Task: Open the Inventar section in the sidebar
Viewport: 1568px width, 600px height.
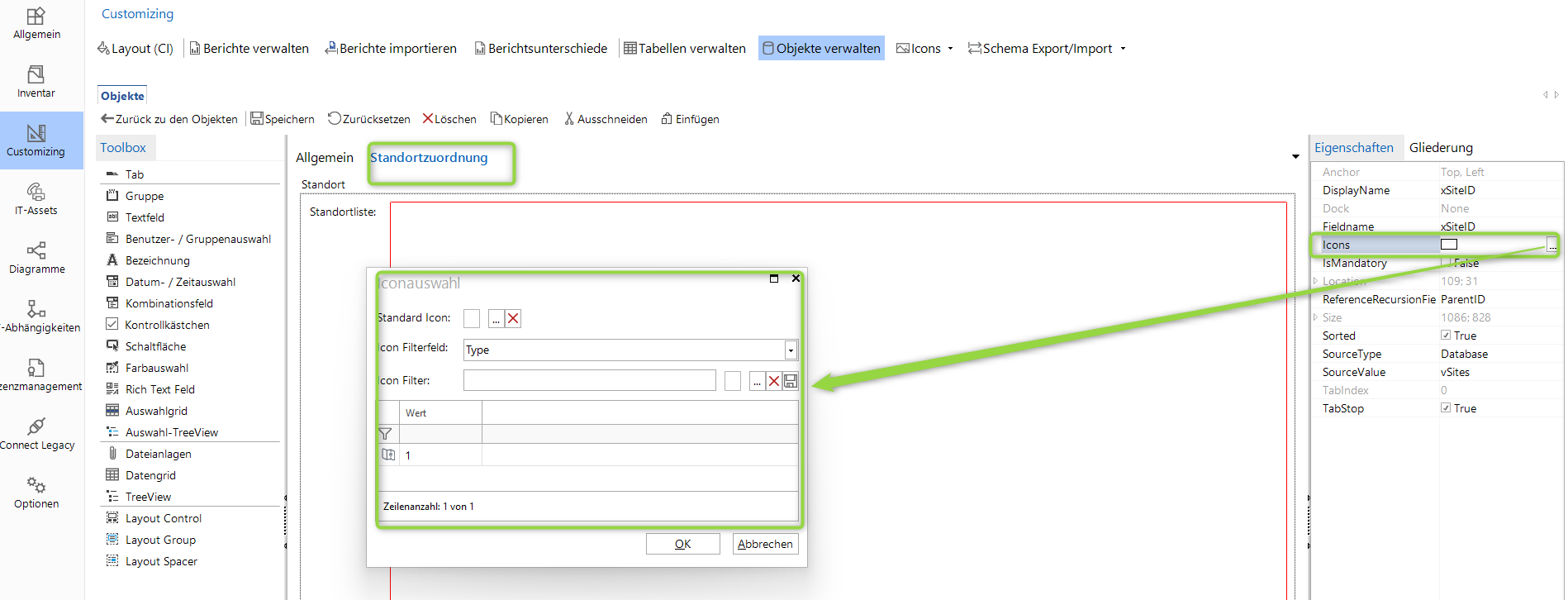Action: (x=36, y=82)
